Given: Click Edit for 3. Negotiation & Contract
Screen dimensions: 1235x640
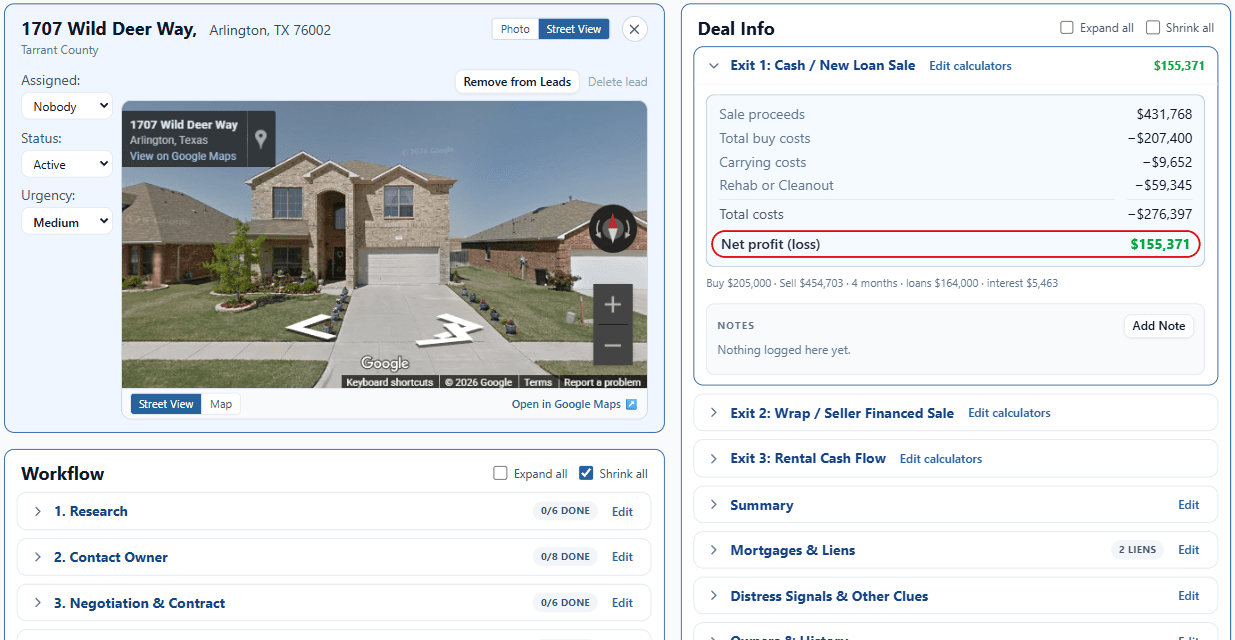Looking at the screenshot, I should pos(622,603).
